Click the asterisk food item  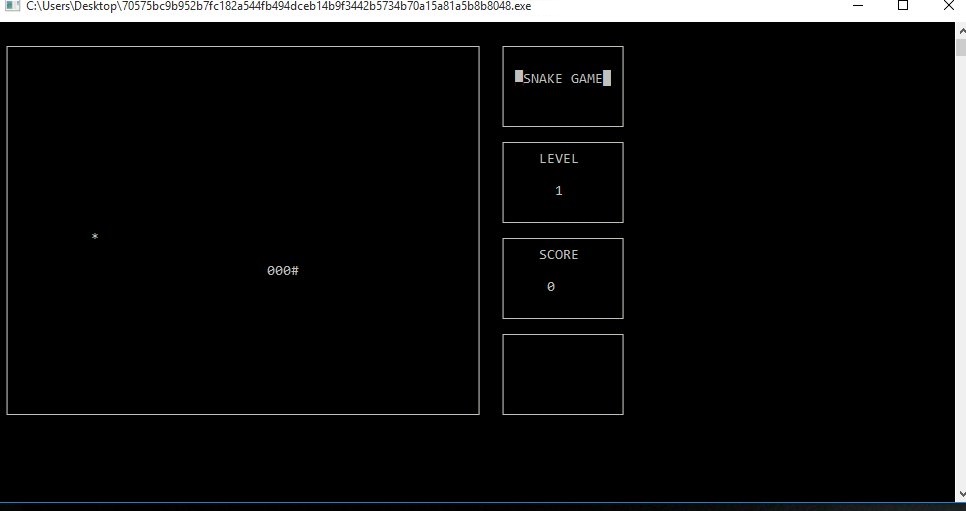point(95,238)
